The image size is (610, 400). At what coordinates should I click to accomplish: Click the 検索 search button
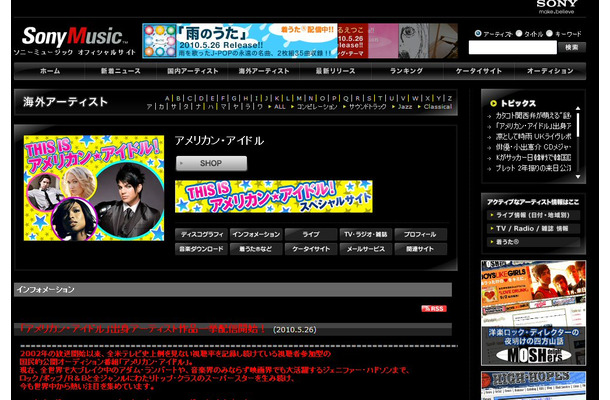point(571,47)
